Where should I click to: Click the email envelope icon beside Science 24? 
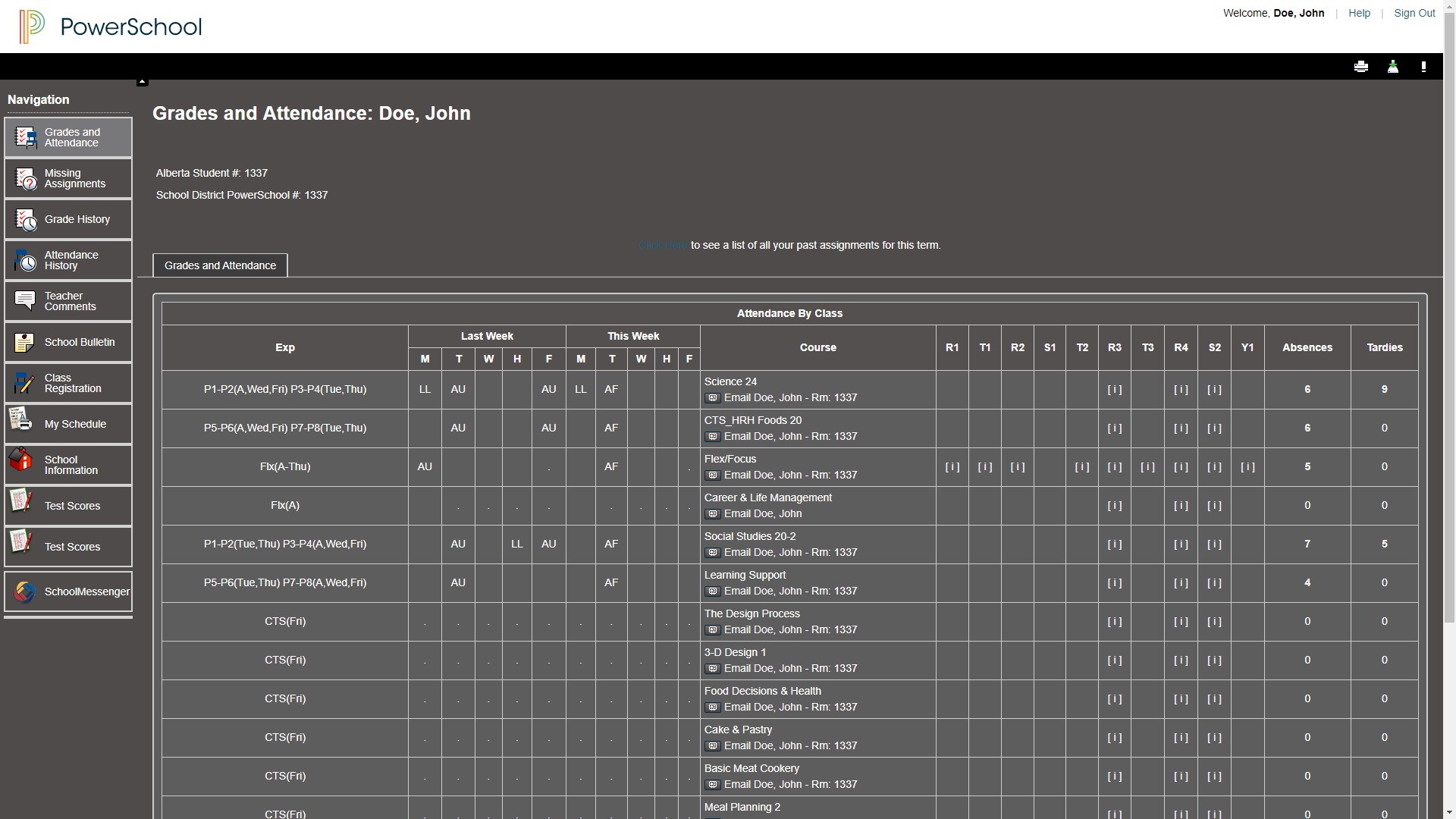713,397
